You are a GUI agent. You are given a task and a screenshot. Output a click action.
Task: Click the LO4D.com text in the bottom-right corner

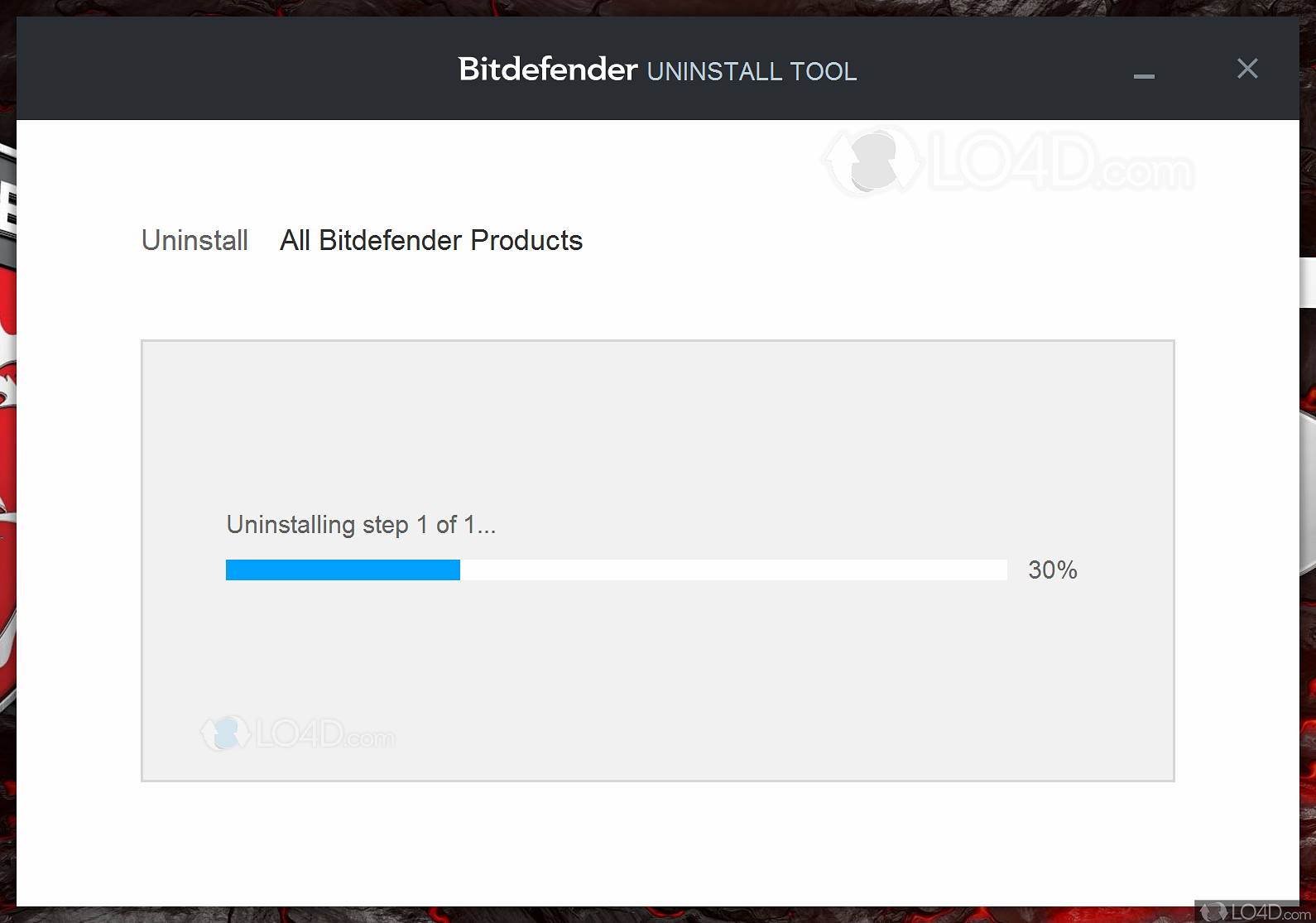click(x=1270, y=912)
